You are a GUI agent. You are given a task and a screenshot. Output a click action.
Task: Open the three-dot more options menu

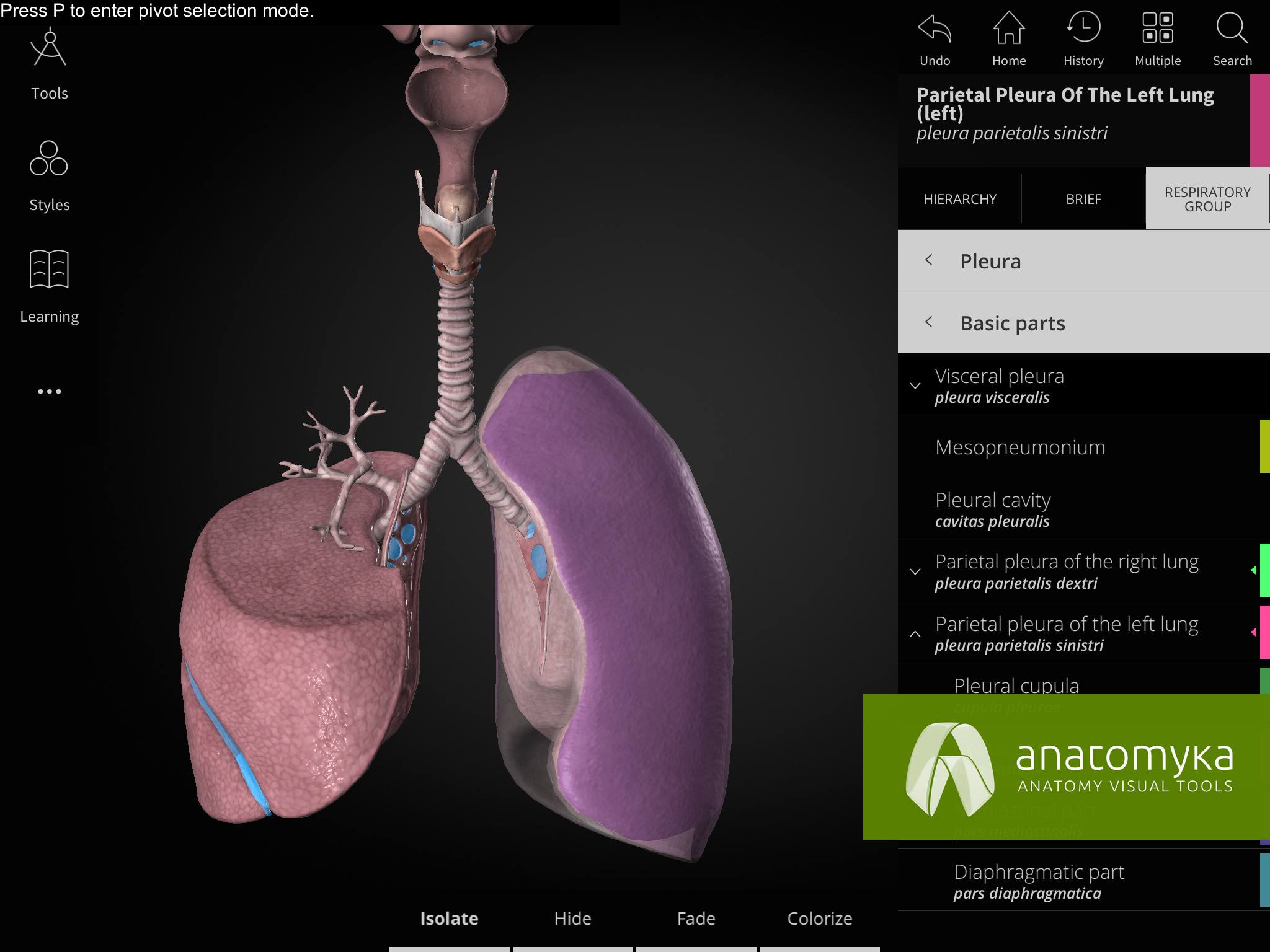pos(49,392)
